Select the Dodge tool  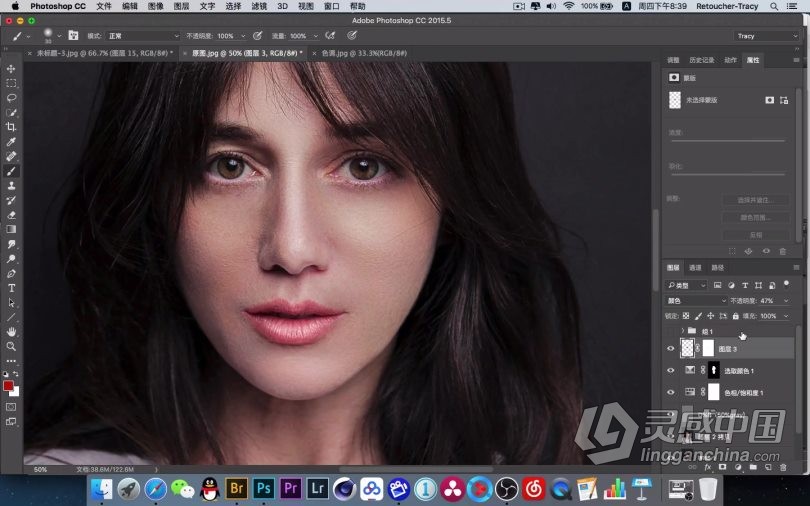coord(11,259)
